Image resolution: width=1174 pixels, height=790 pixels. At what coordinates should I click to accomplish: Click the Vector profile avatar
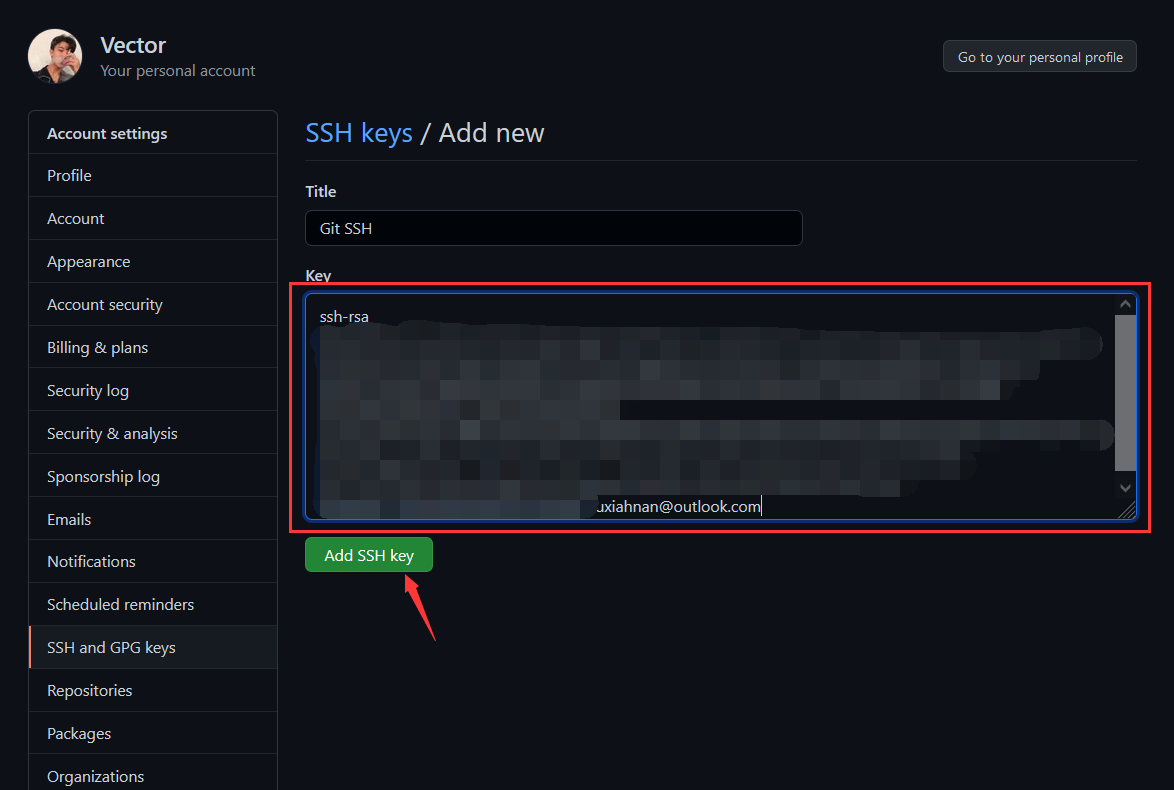pos(55,56)
